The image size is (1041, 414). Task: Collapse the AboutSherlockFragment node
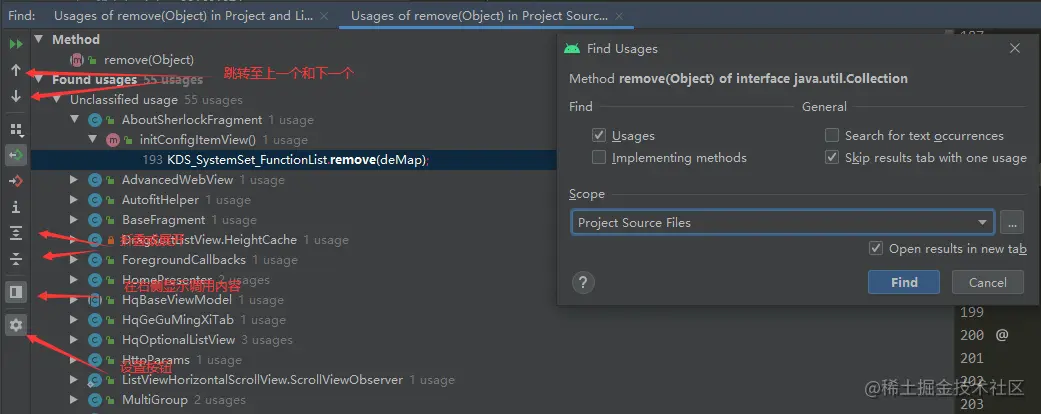(x=74, y=120)
